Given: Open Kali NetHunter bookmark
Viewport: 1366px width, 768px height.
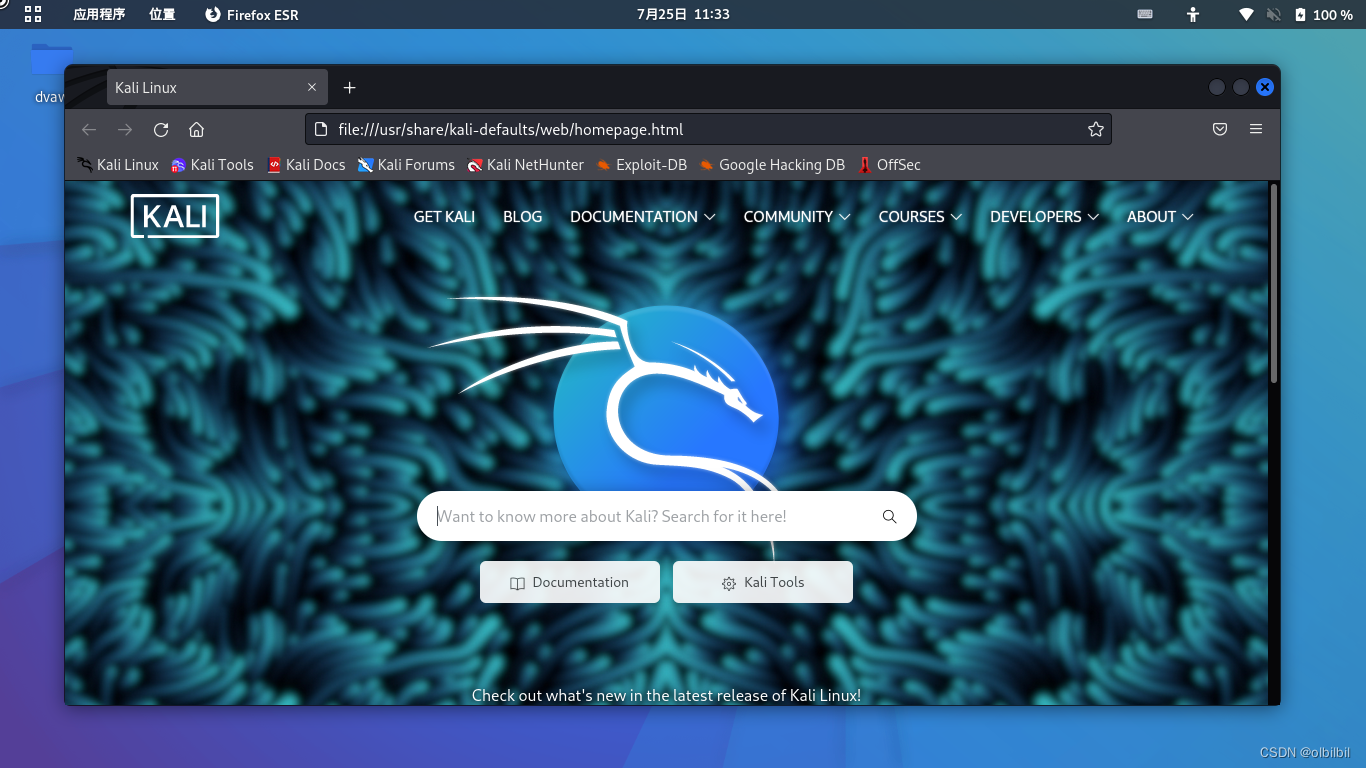Looking at the screenshot, I should pos(526,165).
